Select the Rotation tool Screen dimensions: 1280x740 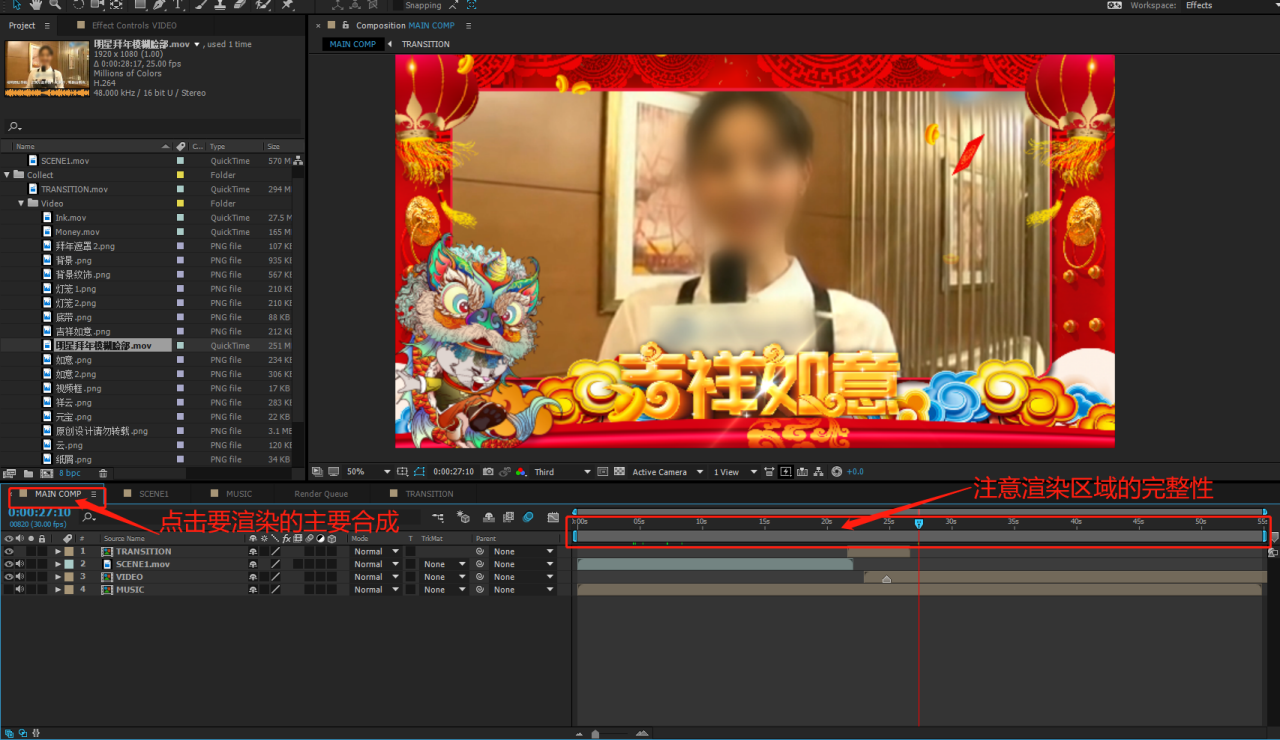tap(78, 5)
